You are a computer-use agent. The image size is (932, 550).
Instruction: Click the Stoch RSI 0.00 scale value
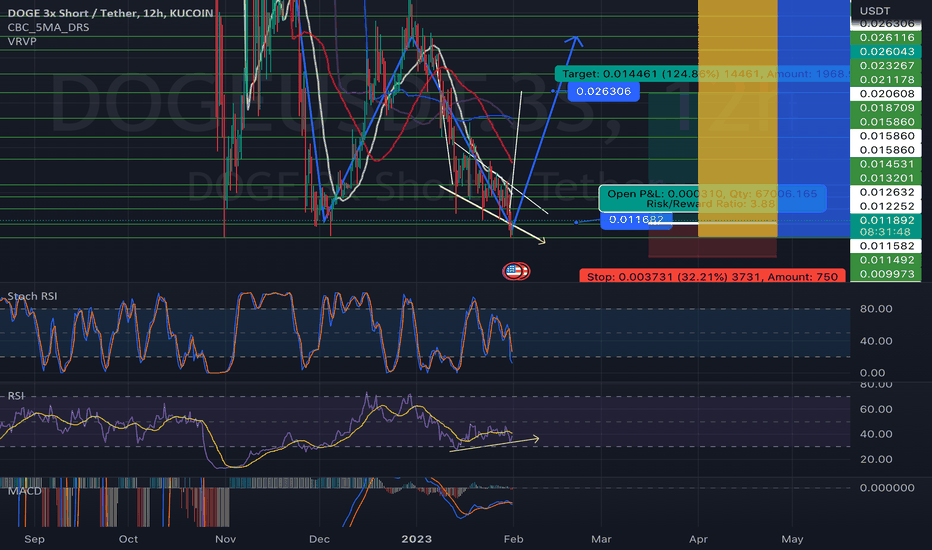[x=872, y=373]
